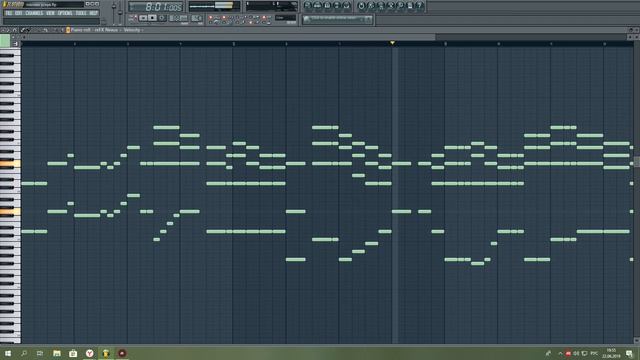
Task: Click the question mark help shortcut icon
Action: click(419, 6)
